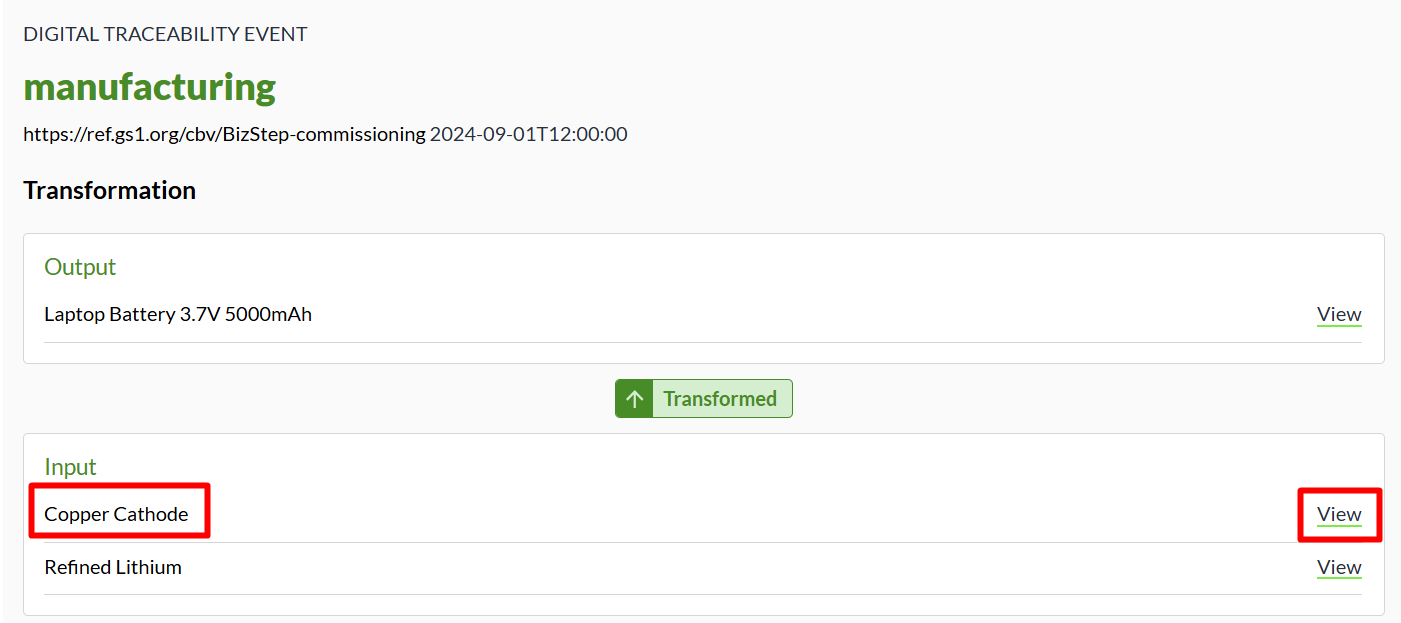Viewport: 1401px width, 623px height.
Task: Click the Transformation heading
Action: [x=109, y=190]
